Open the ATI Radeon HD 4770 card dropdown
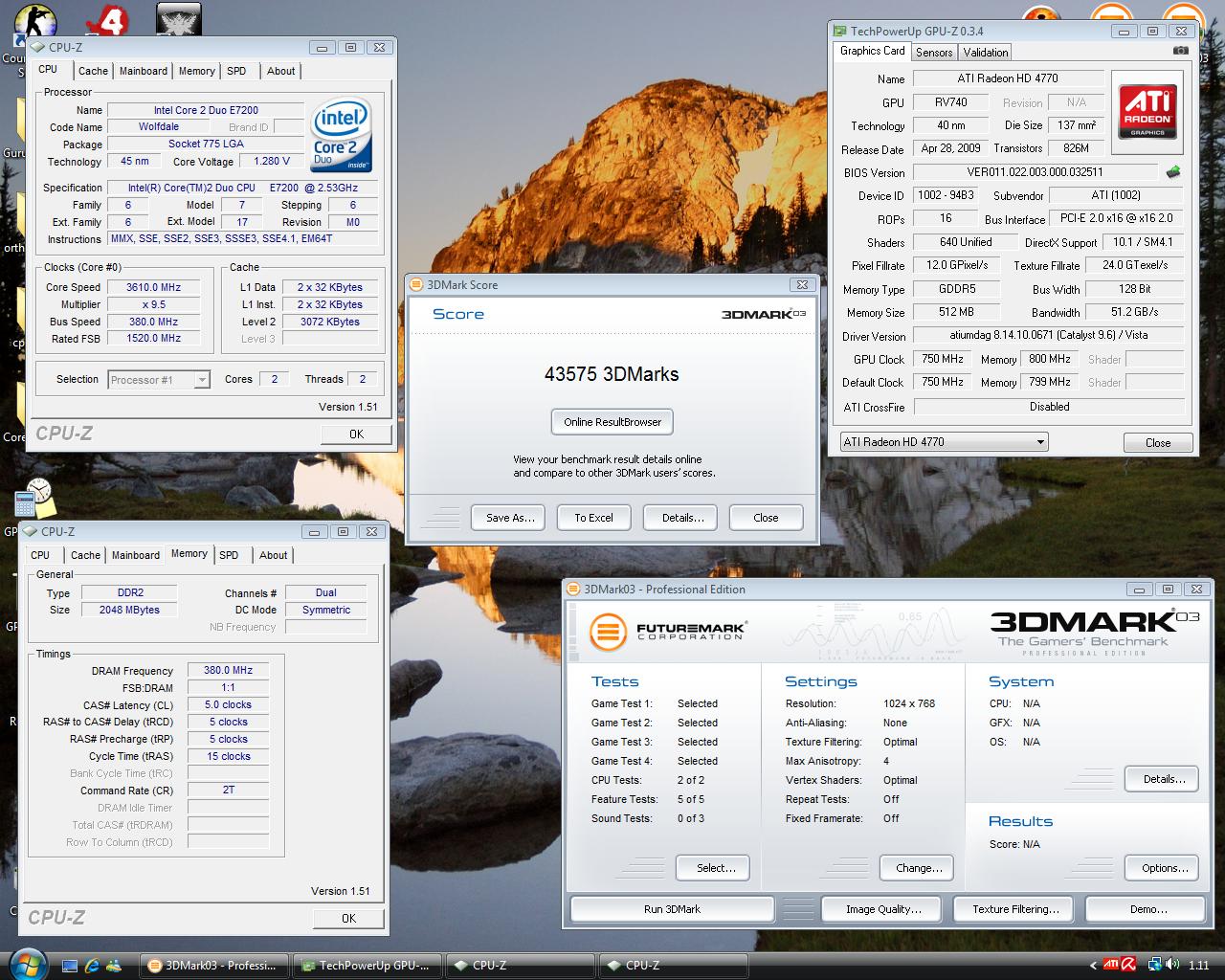 tap(944, 441)
